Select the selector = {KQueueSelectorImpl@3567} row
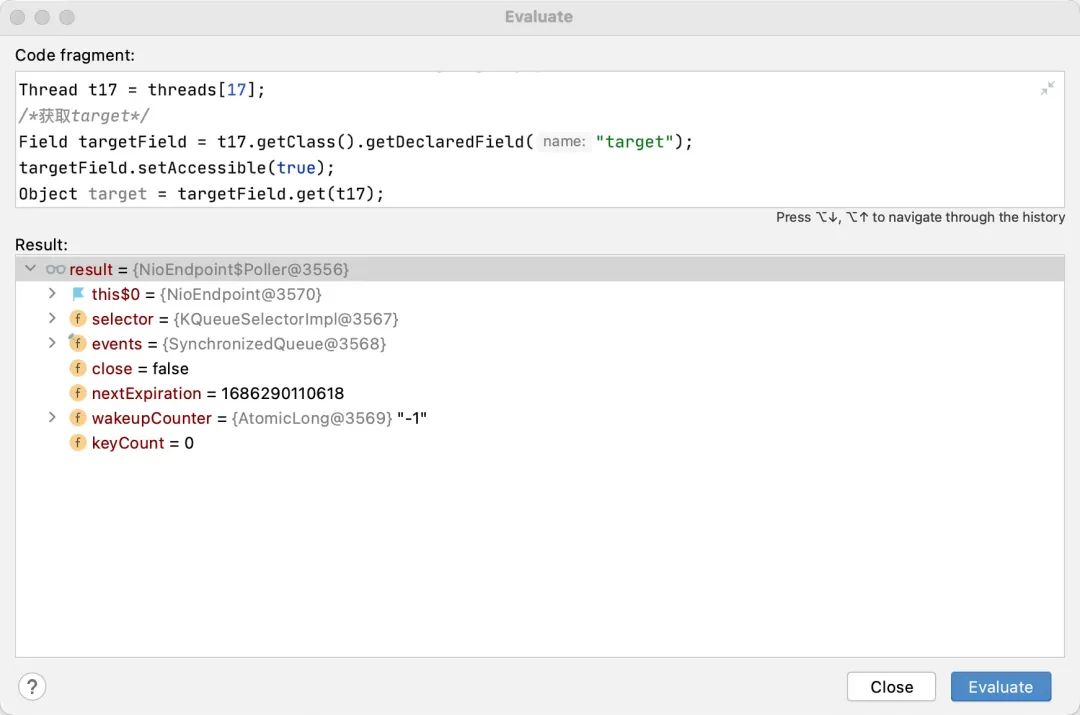This screenshot has height=715, width=1080. [x=540, y=319]
